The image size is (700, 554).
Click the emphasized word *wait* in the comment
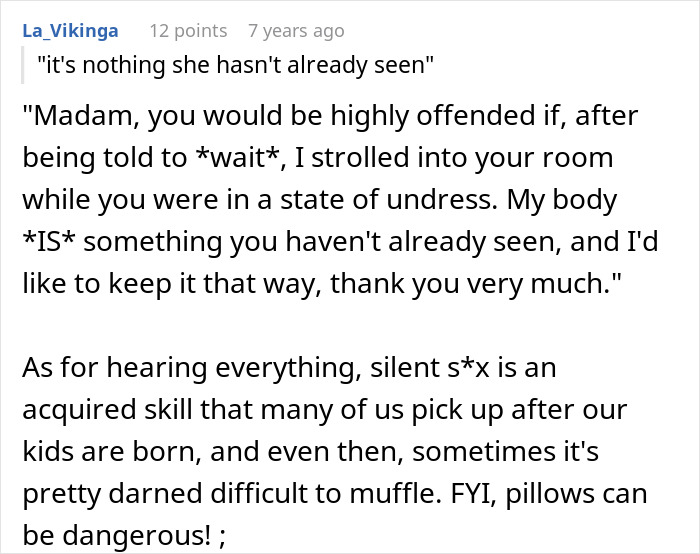[x=238, y=158]
